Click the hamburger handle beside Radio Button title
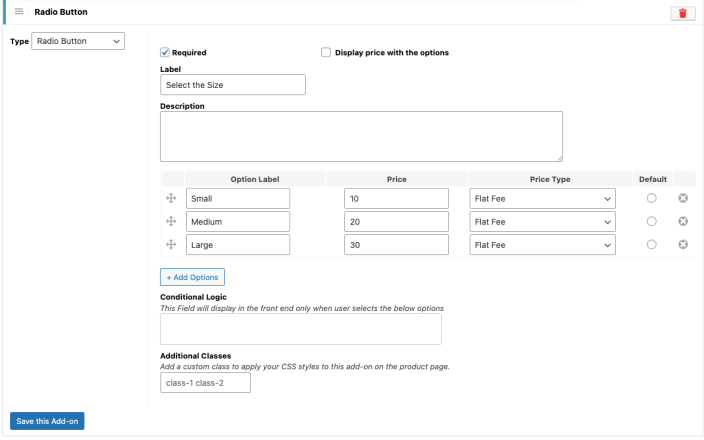704x440 pixels. coord(19,12)
